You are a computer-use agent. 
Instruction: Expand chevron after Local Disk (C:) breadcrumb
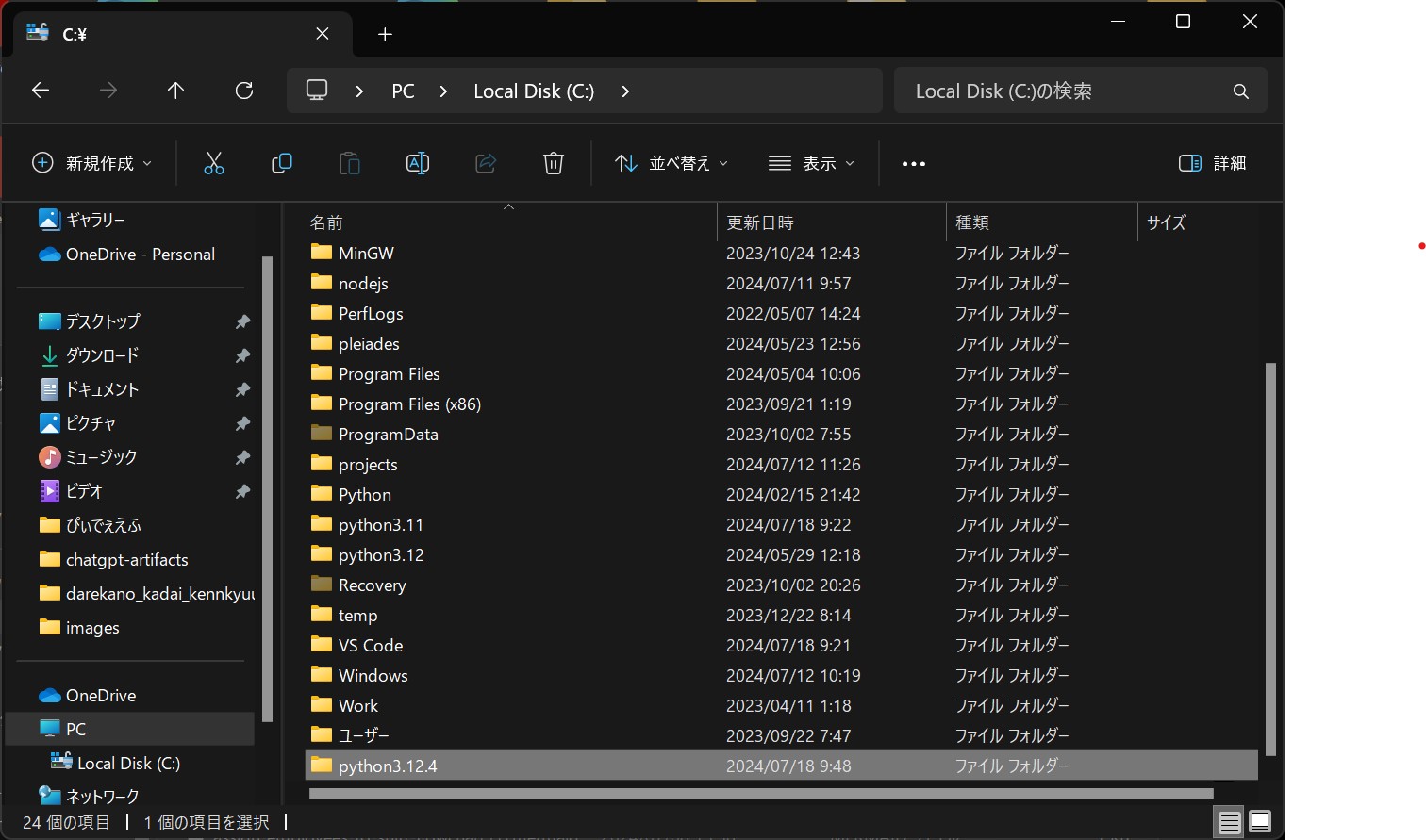(x=625, y=91)
